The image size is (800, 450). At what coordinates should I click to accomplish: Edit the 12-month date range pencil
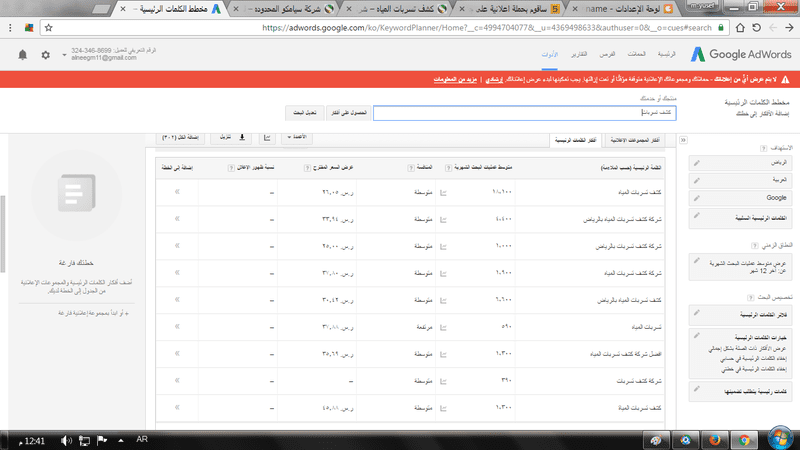tap(696, 261)
